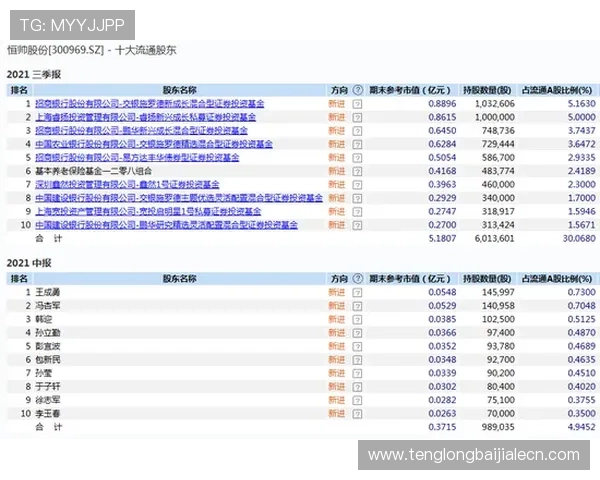Click the question icon in the 75,100 shares row
Image resolution: width=600 pixels, height=480 pixels.
pos(357,400)
